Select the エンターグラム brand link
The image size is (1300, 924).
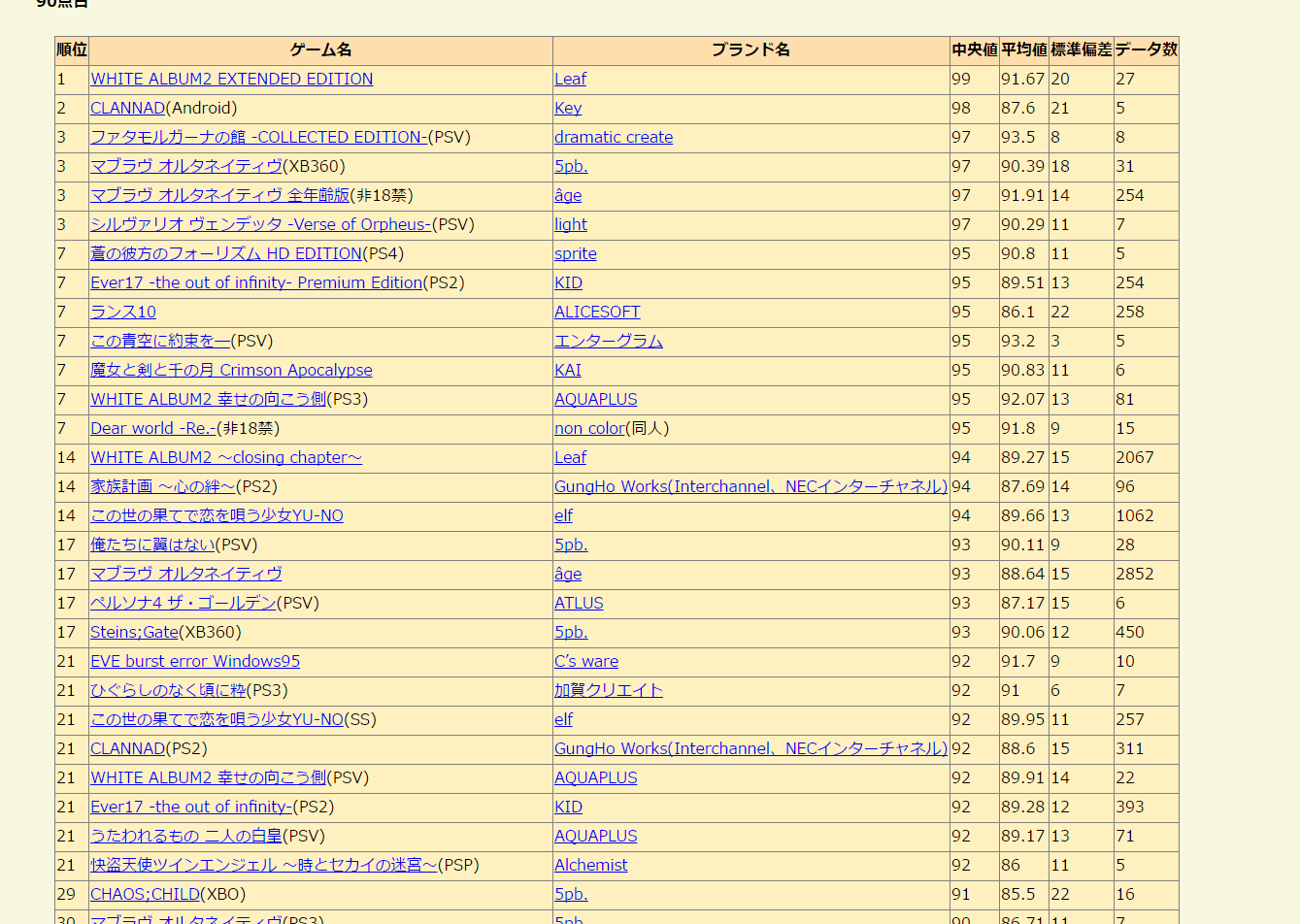(608, 342)
